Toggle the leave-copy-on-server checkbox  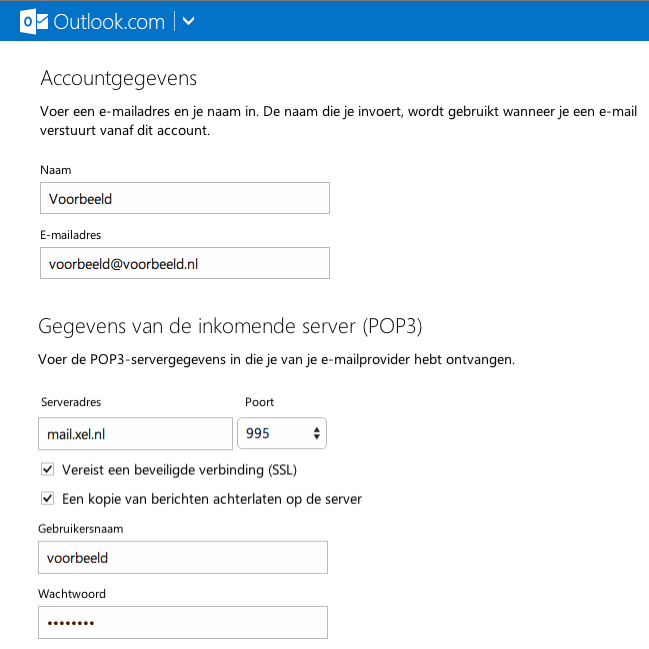pos(47,498)
